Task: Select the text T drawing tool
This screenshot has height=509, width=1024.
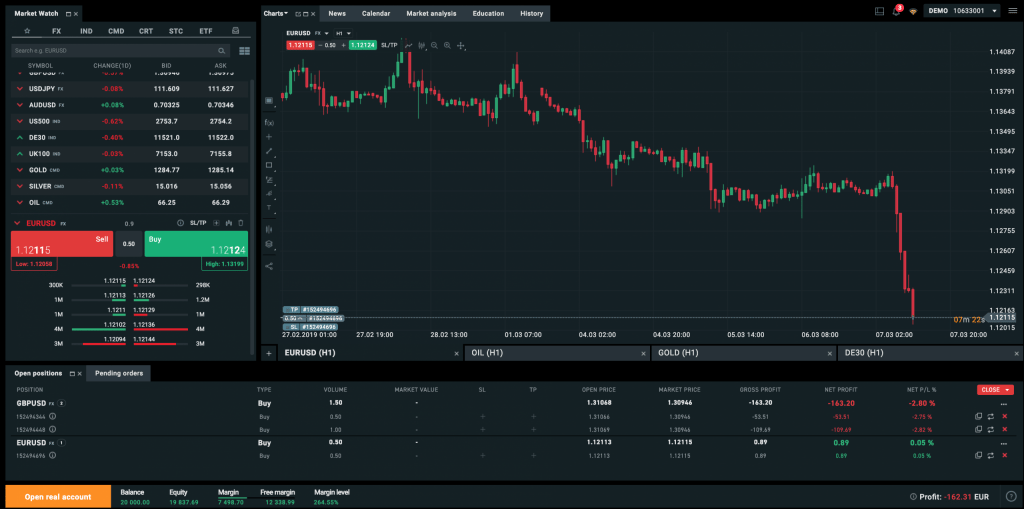Action: click(x=268, y=207)
